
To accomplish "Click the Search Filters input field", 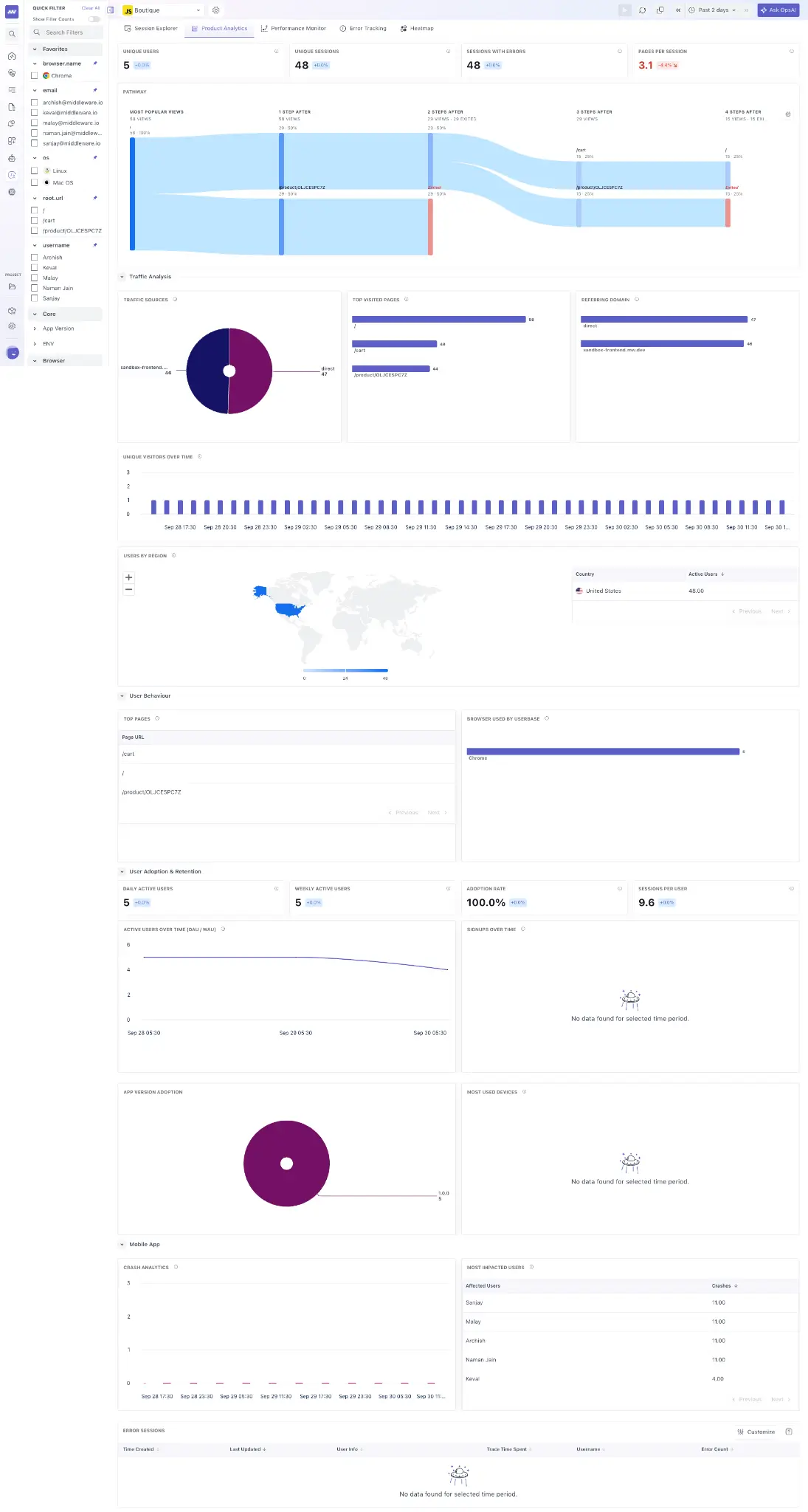I will coord(66,32).
